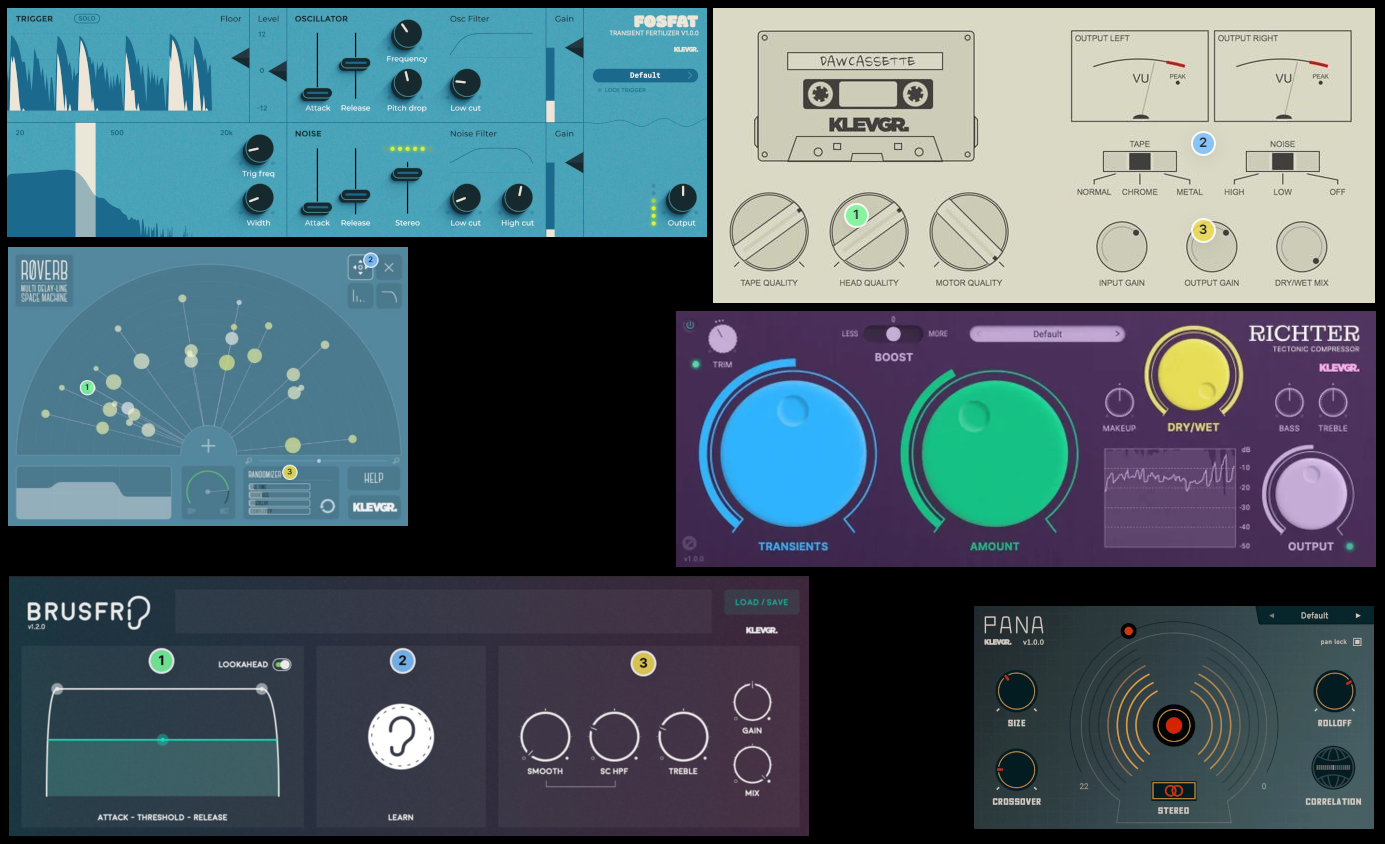Viewport: 1385px width, 844px height.
Task: Click the Richter Makeup knob
Action: [1119, 402]
